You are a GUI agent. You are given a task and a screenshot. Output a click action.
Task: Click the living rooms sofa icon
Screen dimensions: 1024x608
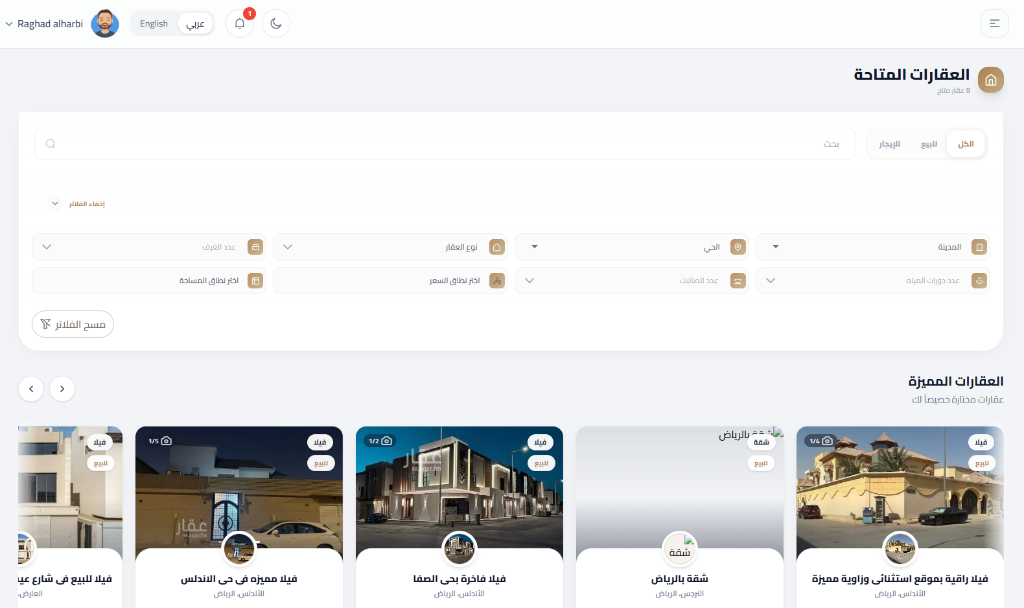(737, 280)
